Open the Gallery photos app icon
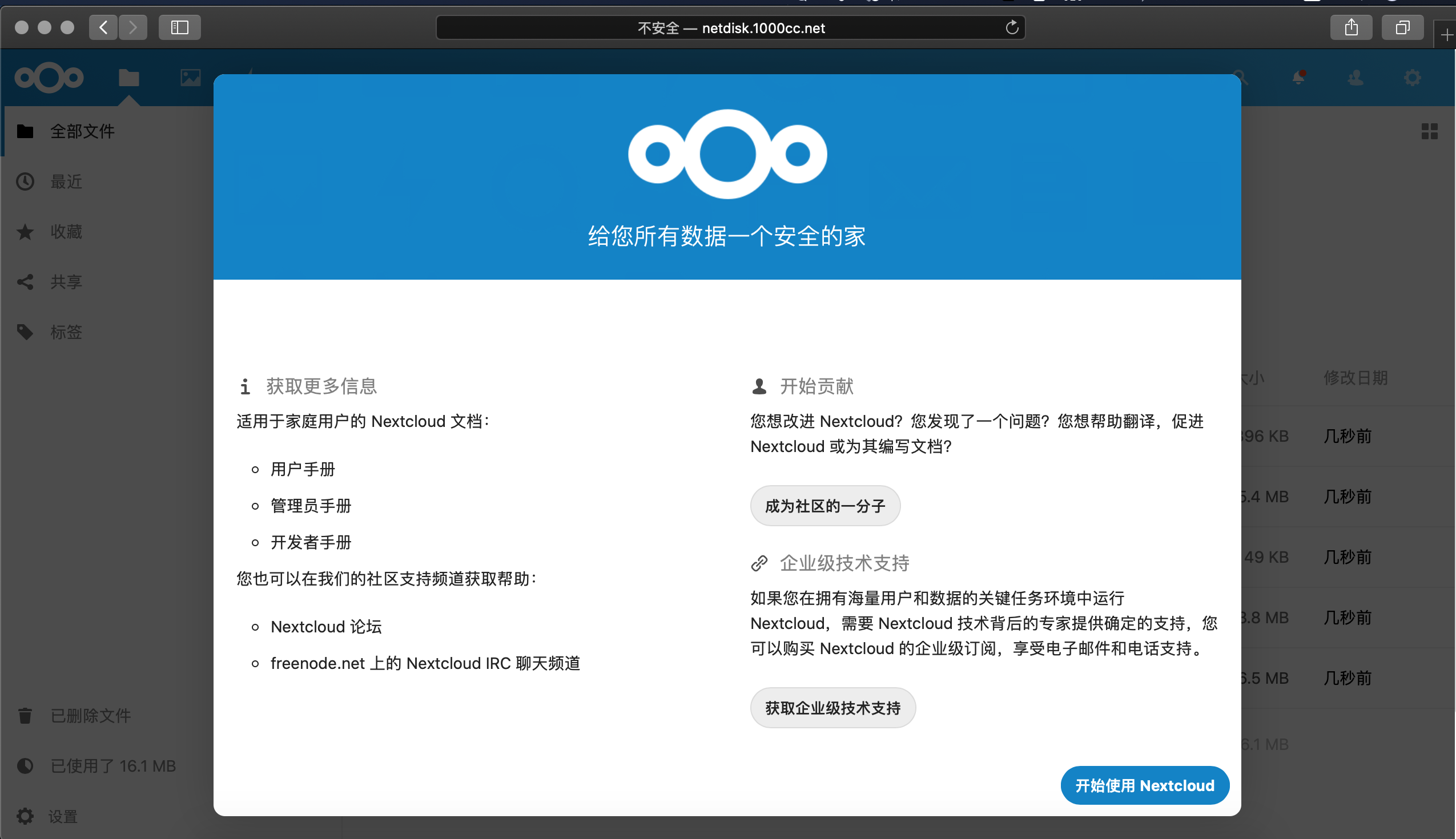The height and width of the screenshot is (839, 1456). tap(190, 77)
